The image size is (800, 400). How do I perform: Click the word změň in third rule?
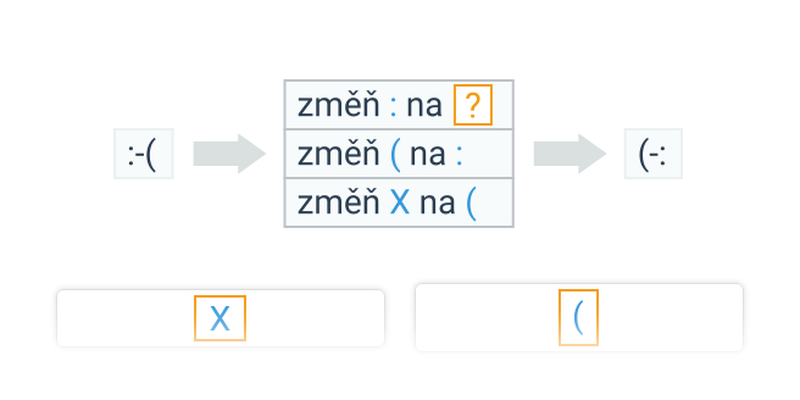click(x=339, y=202)
